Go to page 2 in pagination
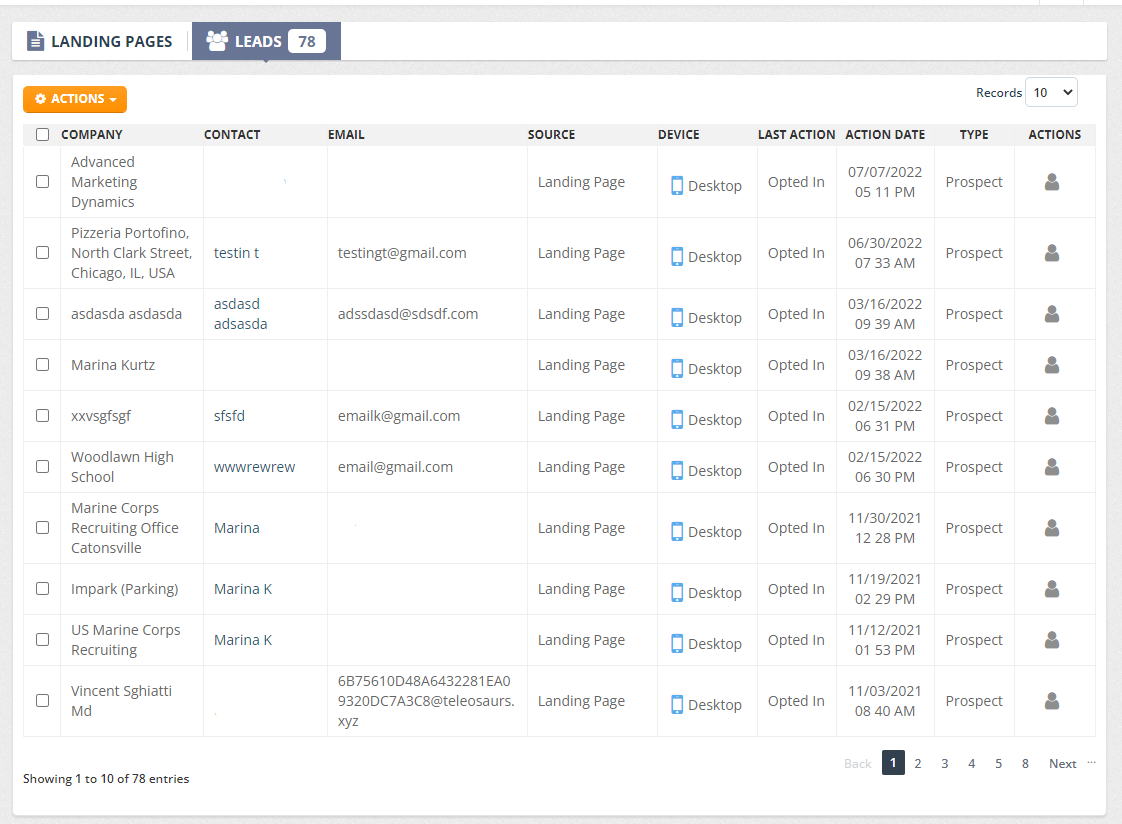This screenshot has width=1122, height=824. coord(917,764)
